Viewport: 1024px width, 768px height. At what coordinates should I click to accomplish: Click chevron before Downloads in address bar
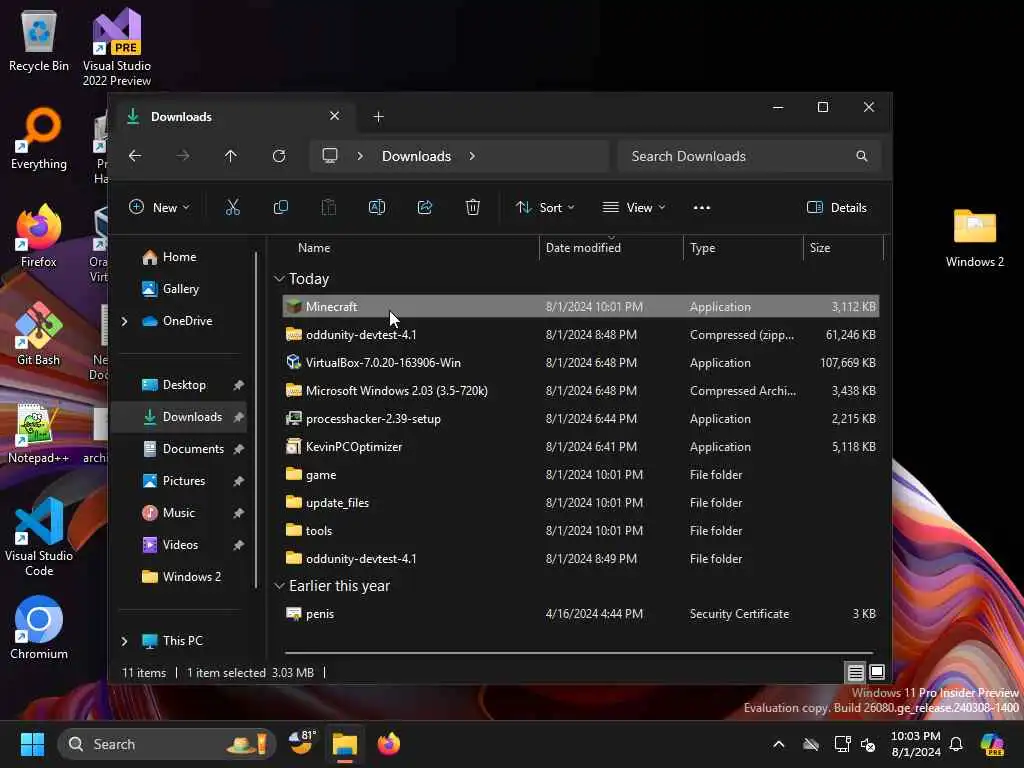(x=360, y=156)
